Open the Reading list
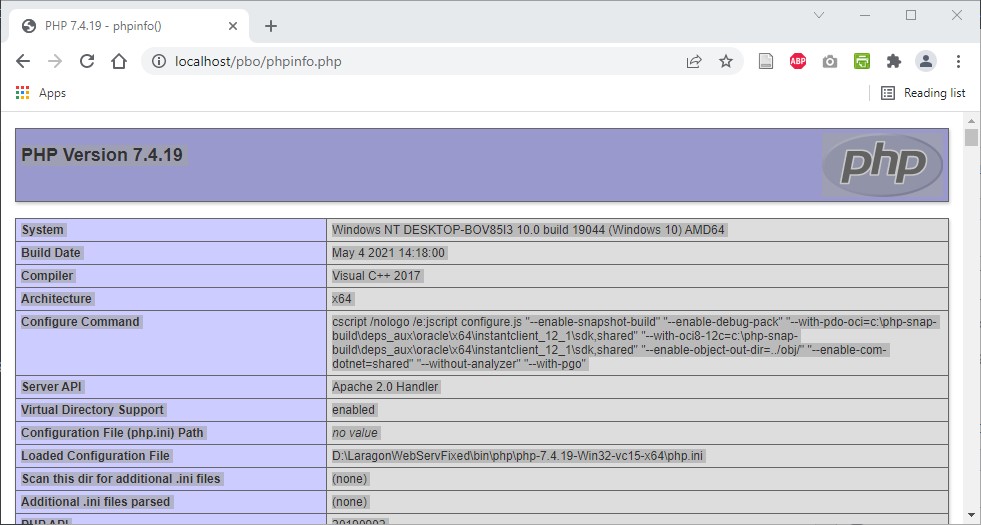 point(923,93)
